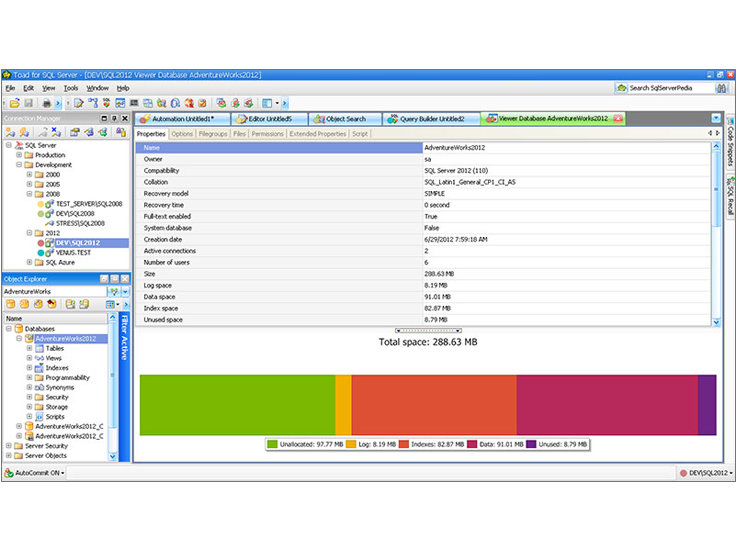Open the document tabs list dropdown

click(716, 118)
